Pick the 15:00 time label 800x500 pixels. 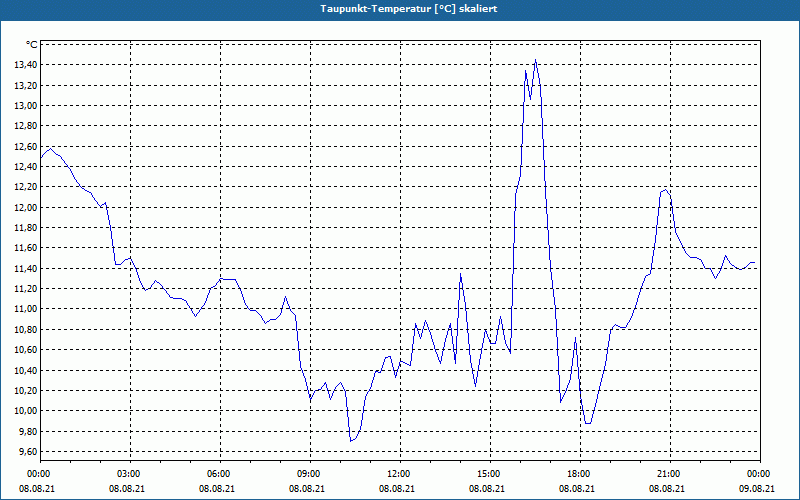490,473
